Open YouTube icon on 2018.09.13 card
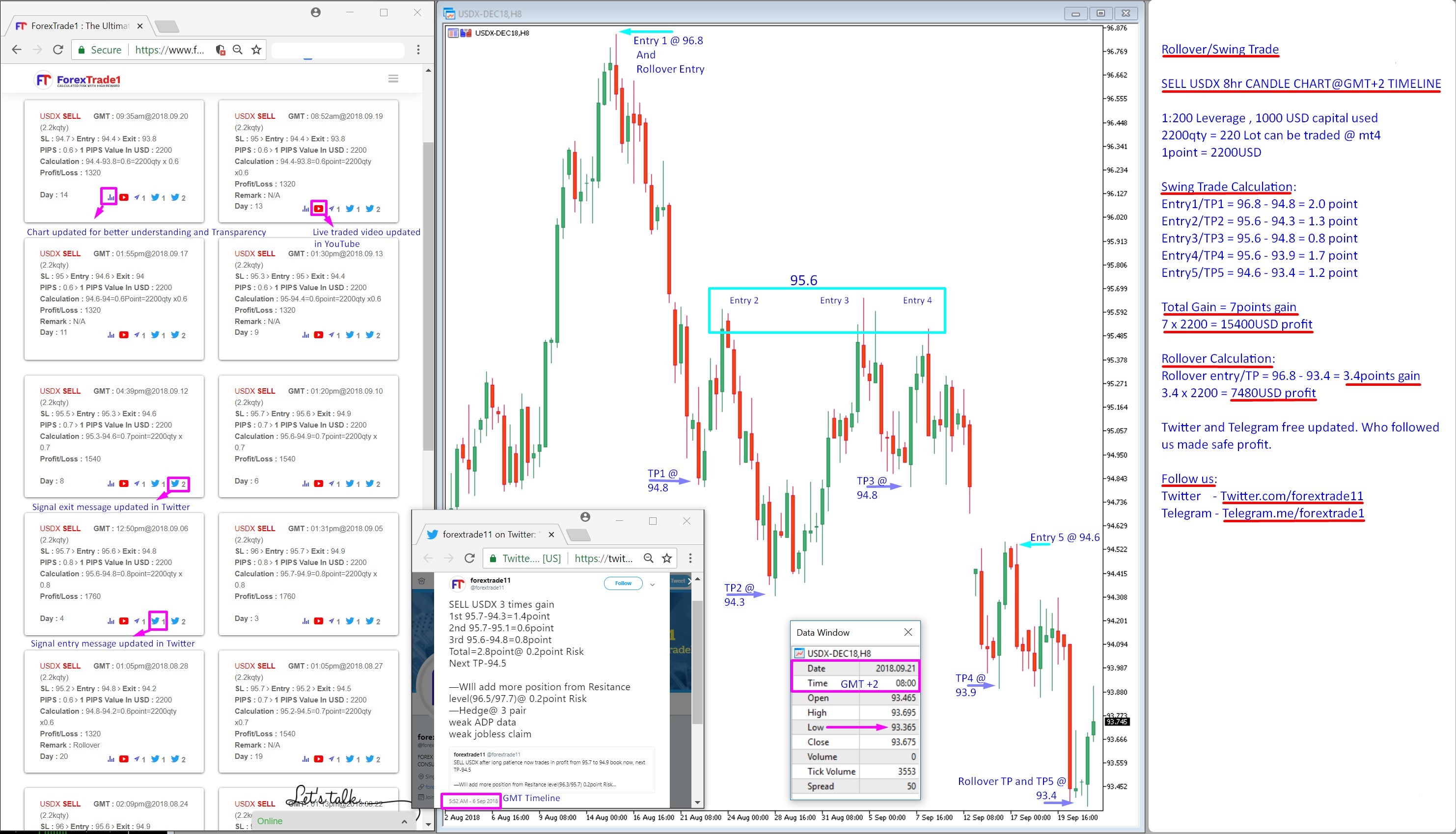This screenshot has height=834, width=1456. click(x=319, y=334)
